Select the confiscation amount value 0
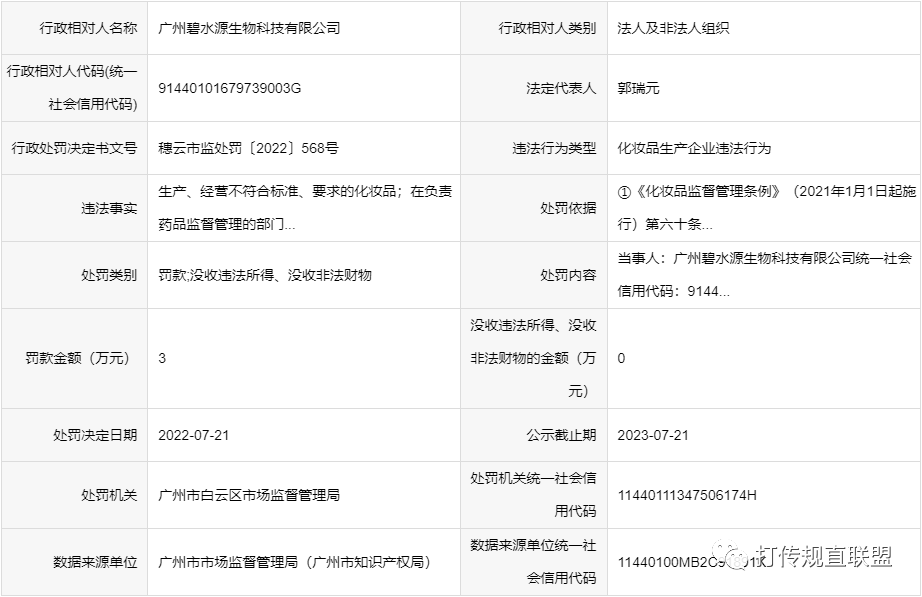Viewport: 922px width, 597px height. (x=621, y=358)
